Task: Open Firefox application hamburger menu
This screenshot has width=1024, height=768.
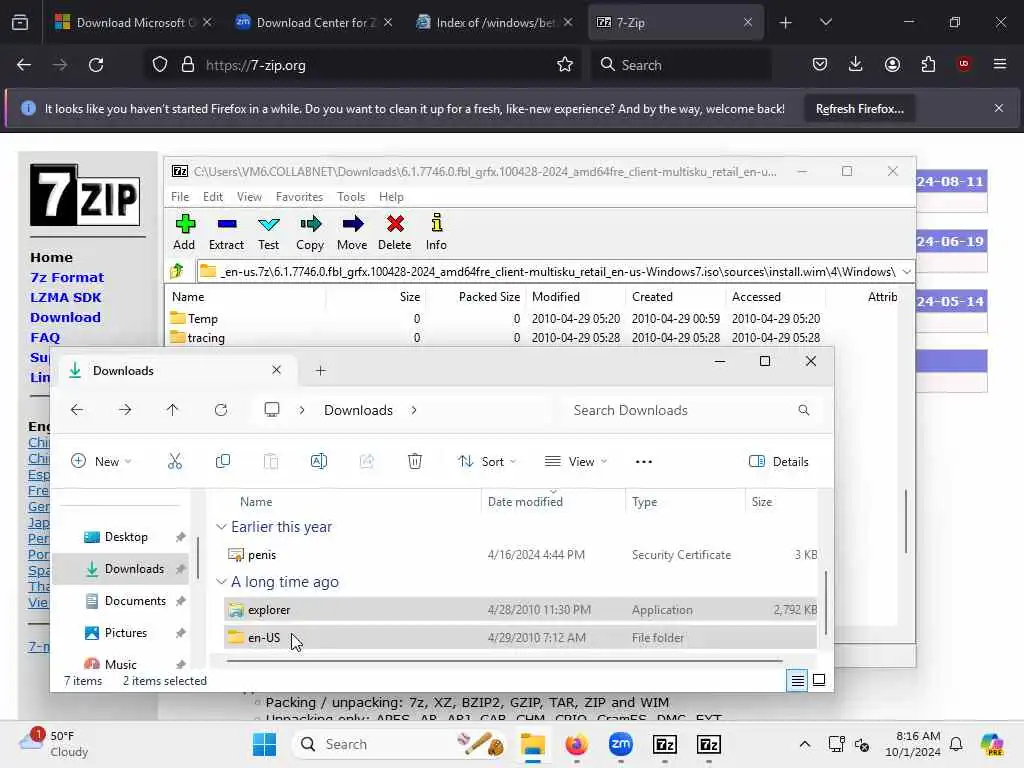Action: point(1000,65)
